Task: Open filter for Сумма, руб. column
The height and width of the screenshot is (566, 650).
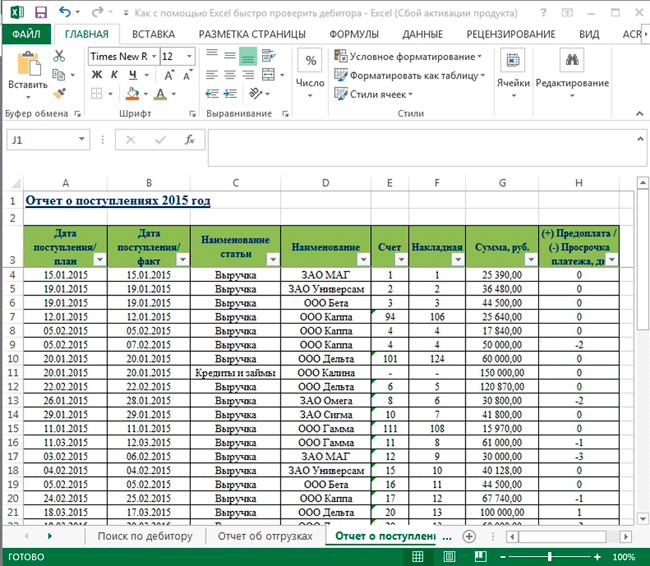Action: click(531, 260)
